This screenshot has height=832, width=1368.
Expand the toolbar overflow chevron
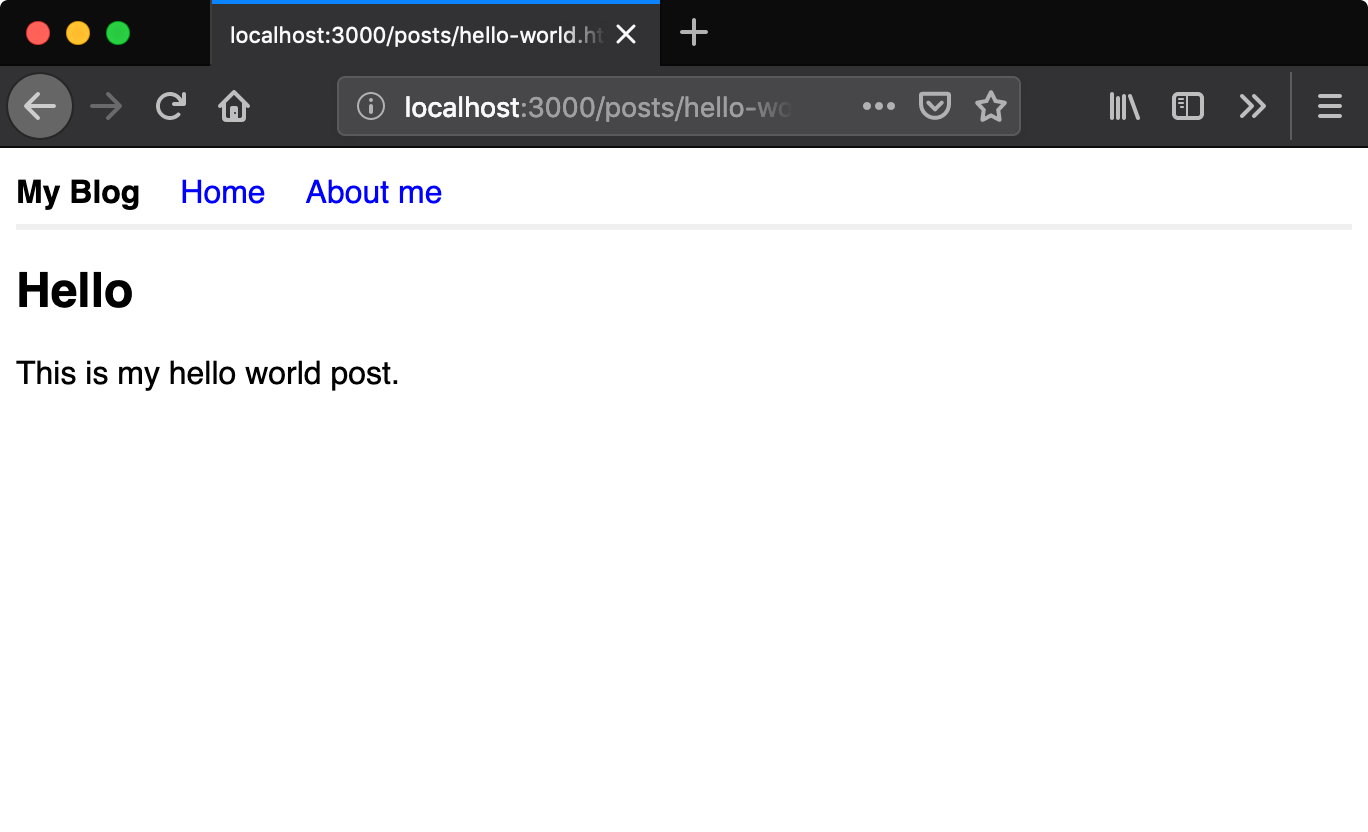(x=1252, y=106)
